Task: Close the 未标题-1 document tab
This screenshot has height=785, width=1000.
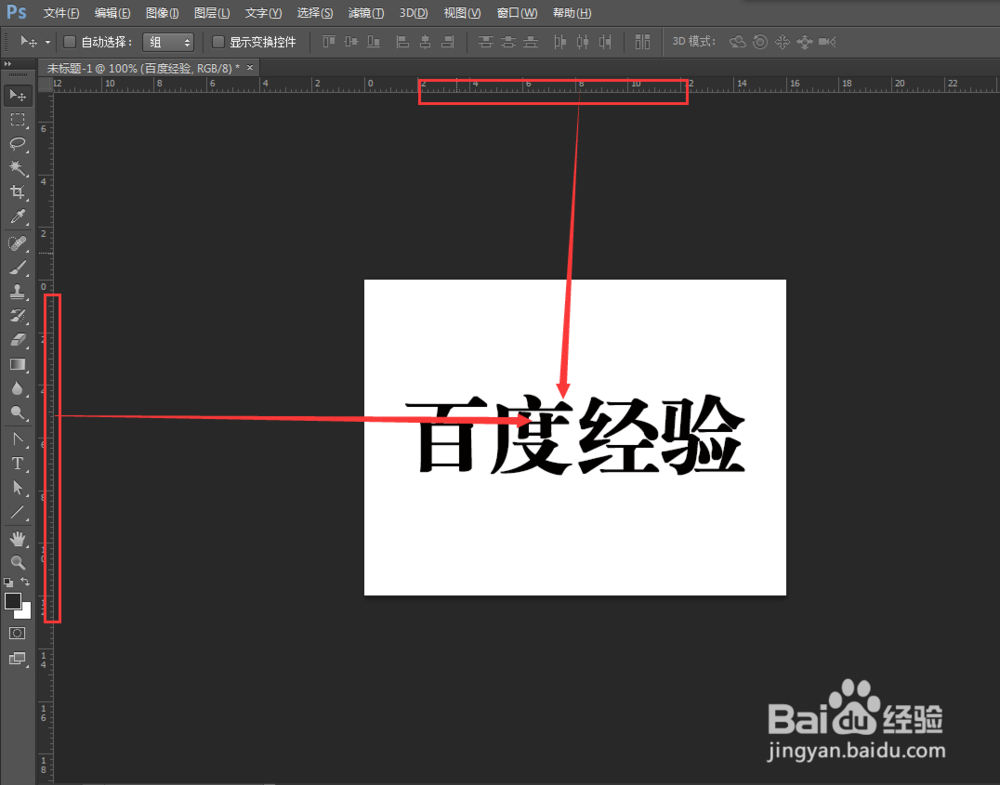Action: click(250, 67)
